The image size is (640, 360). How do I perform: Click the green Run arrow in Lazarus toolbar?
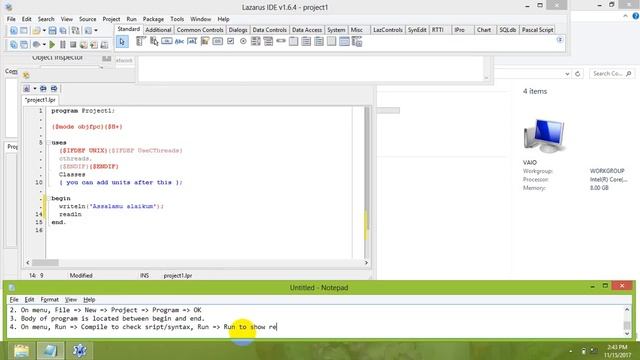click(52, 44)
